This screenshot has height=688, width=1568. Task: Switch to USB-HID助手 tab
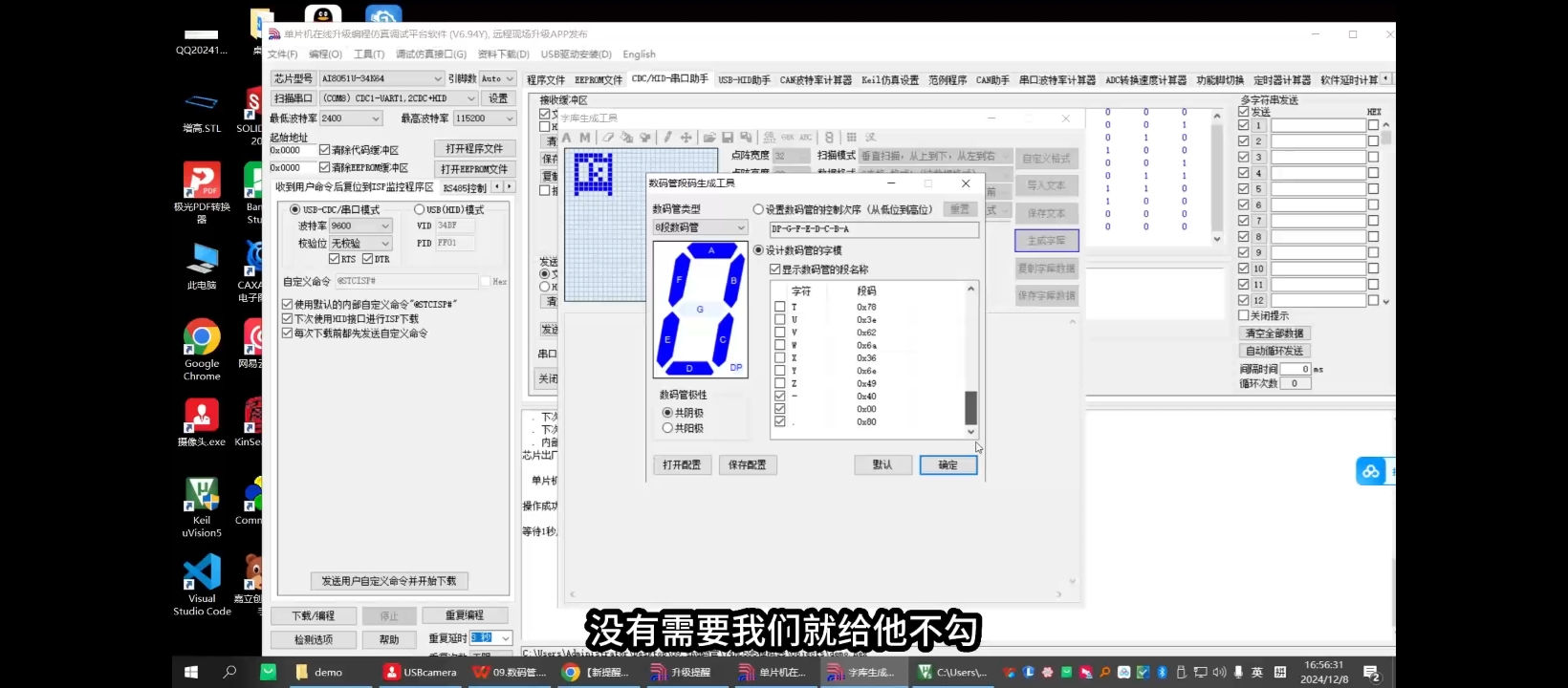pos(745,80)
